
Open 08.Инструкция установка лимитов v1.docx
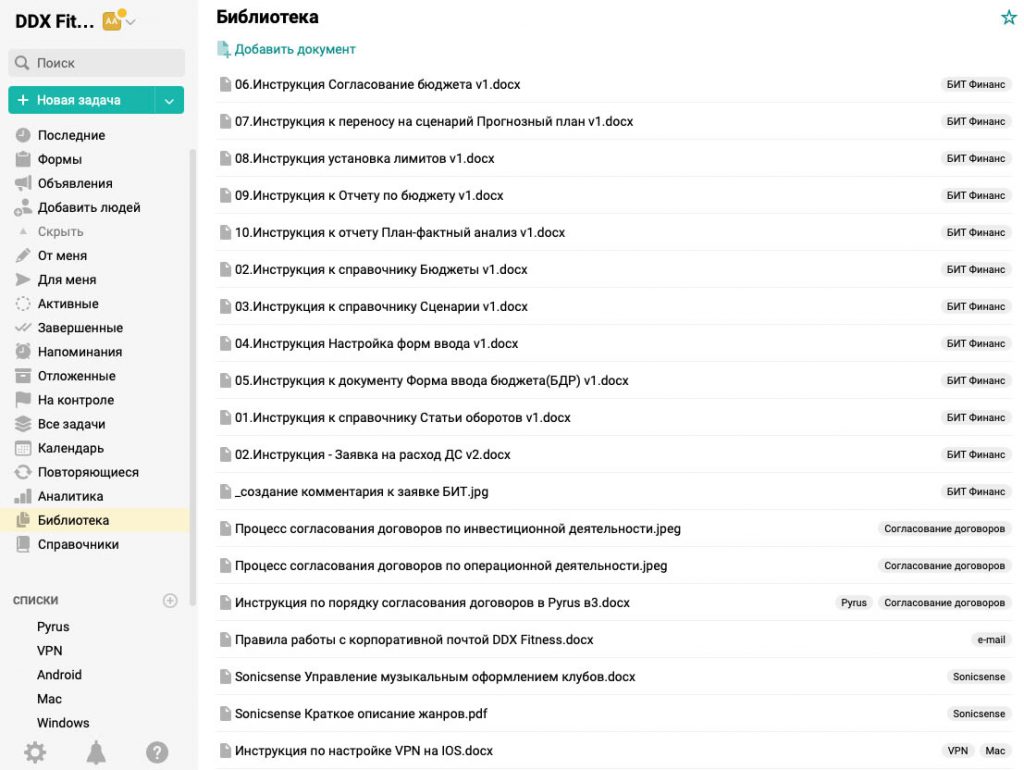(x=364, y=158)
